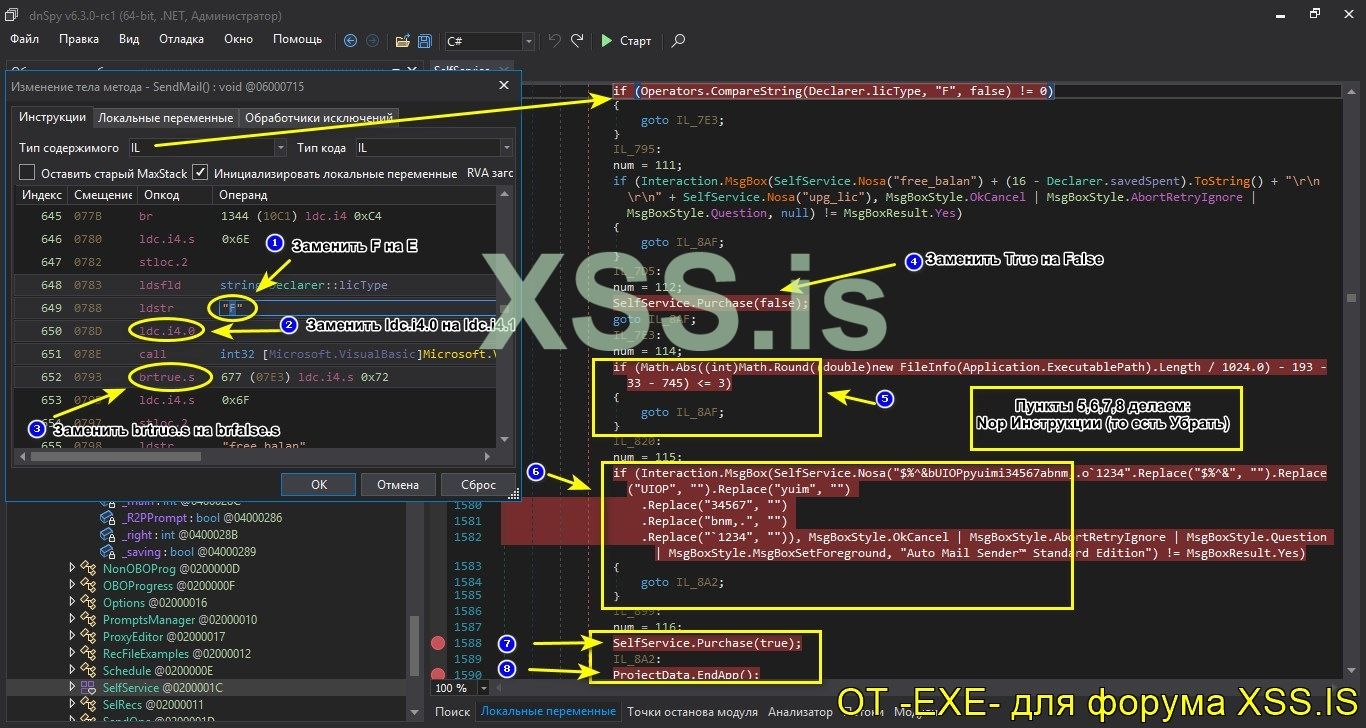Viewport: 1366px width, 728px height.
Task: Toggle 'Оставить старый MaxStack' checkbox
Action: click(x=27, y=173)
